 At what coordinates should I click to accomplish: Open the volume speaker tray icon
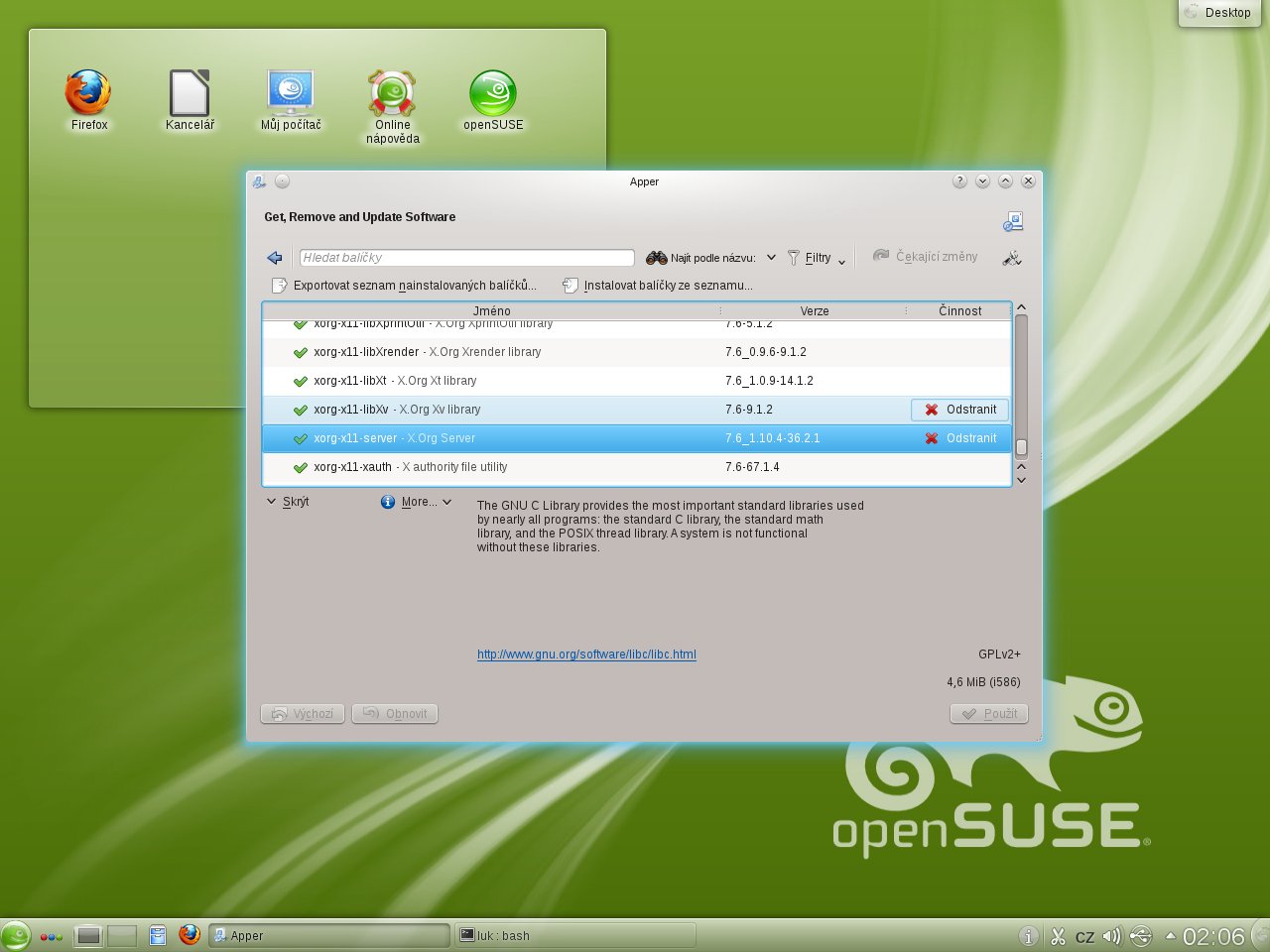pos(1112,936)
